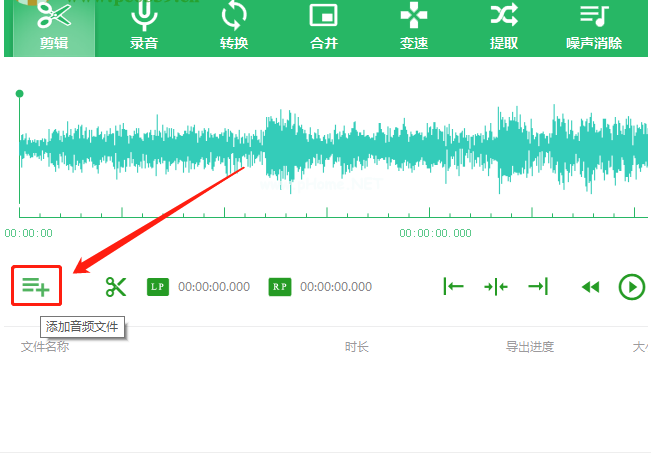Click the RP time field 00:00:00.000
This screenshot has width=651, height=455.
tap(336, 287)
